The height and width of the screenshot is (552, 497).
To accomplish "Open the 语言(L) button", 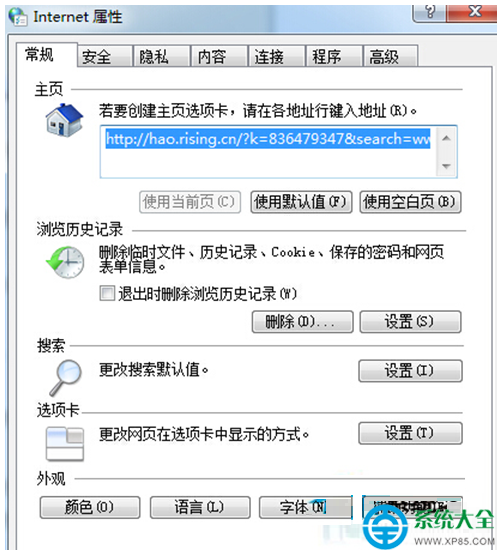I will 200,507.
